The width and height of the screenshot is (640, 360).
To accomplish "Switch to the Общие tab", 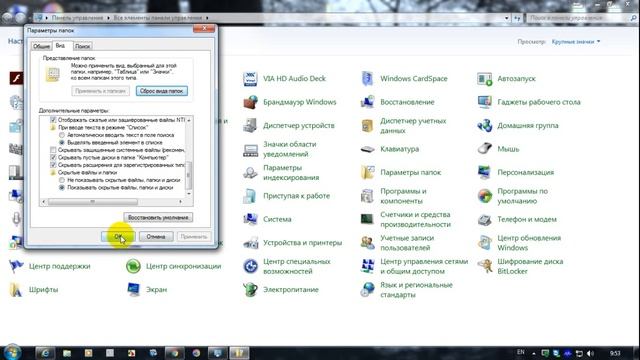I will pos(41,47).
